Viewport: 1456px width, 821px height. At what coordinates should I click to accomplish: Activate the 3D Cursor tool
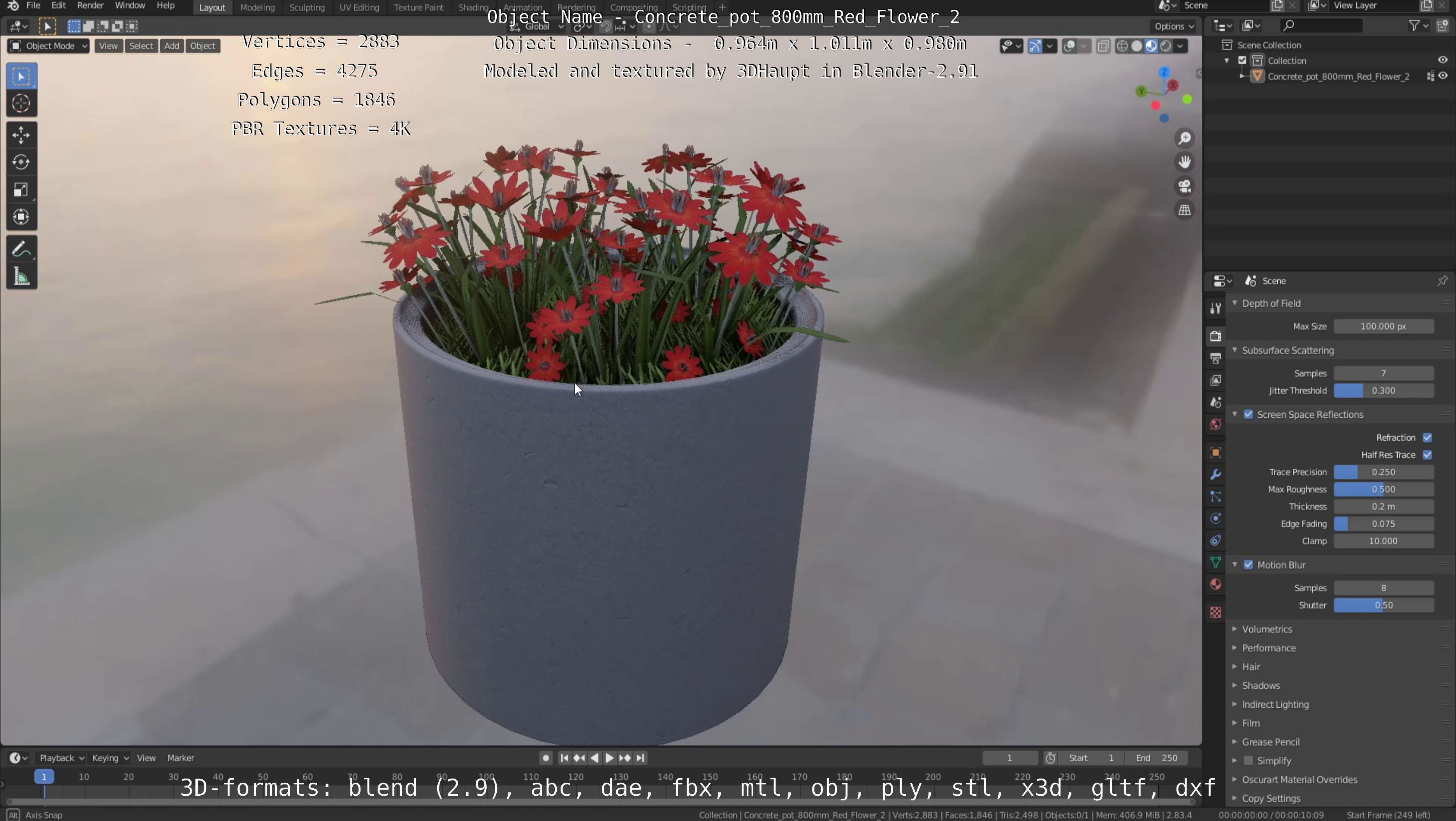(21, 104)
